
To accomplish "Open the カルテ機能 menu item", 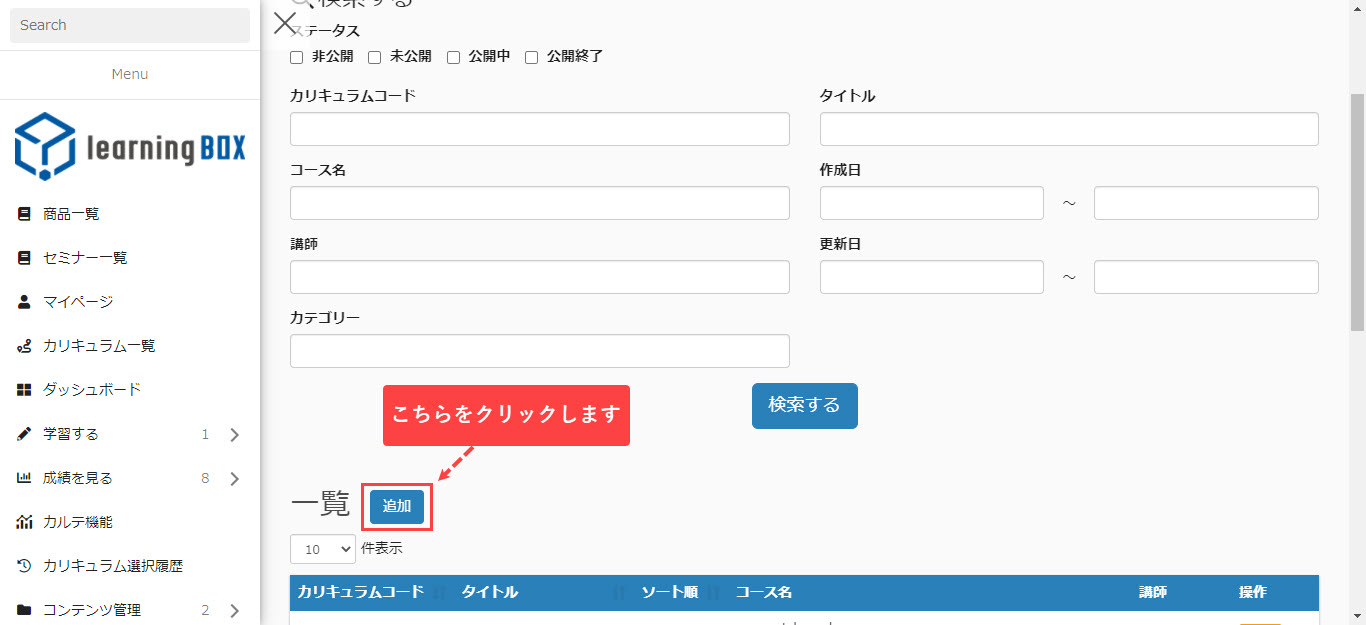I will tap(77, 522).
